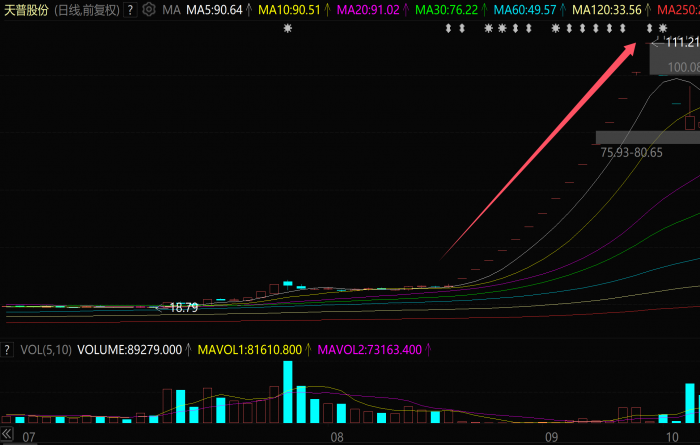Open the MA indicator name selector
Viewport: 700px width, 445px height.
coord(171,9)
